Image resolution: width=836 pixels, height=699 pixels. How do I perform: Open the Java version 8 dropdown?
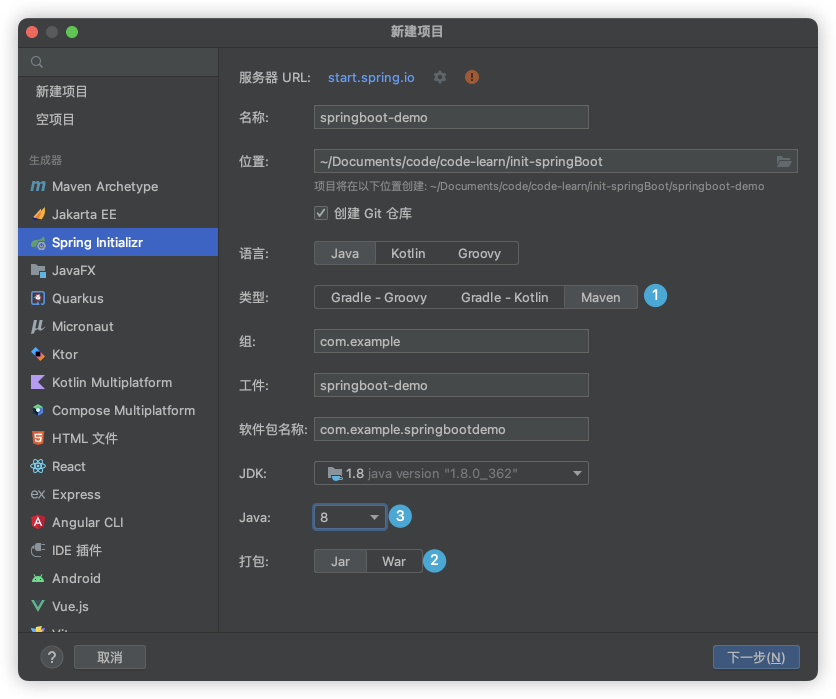point(350,517)
